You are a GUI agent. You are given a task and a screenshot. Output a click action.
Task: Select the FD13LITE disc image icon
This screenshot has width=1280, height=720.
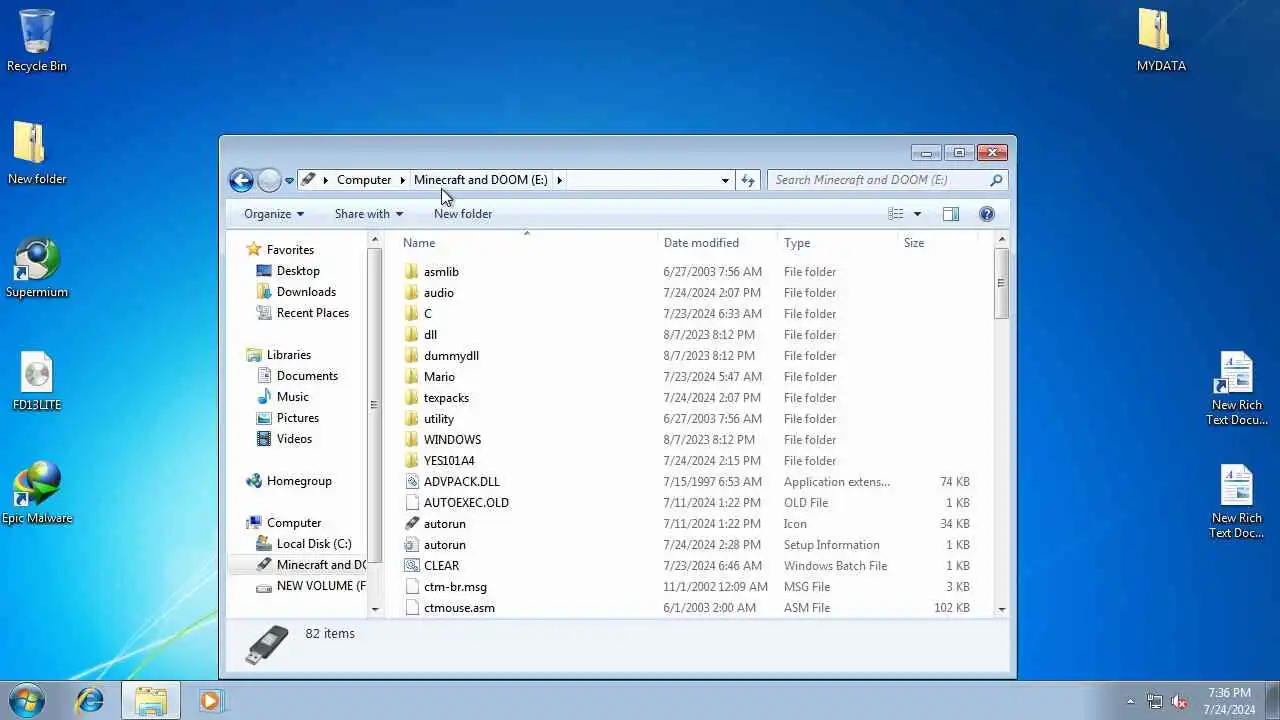point(37,381)
